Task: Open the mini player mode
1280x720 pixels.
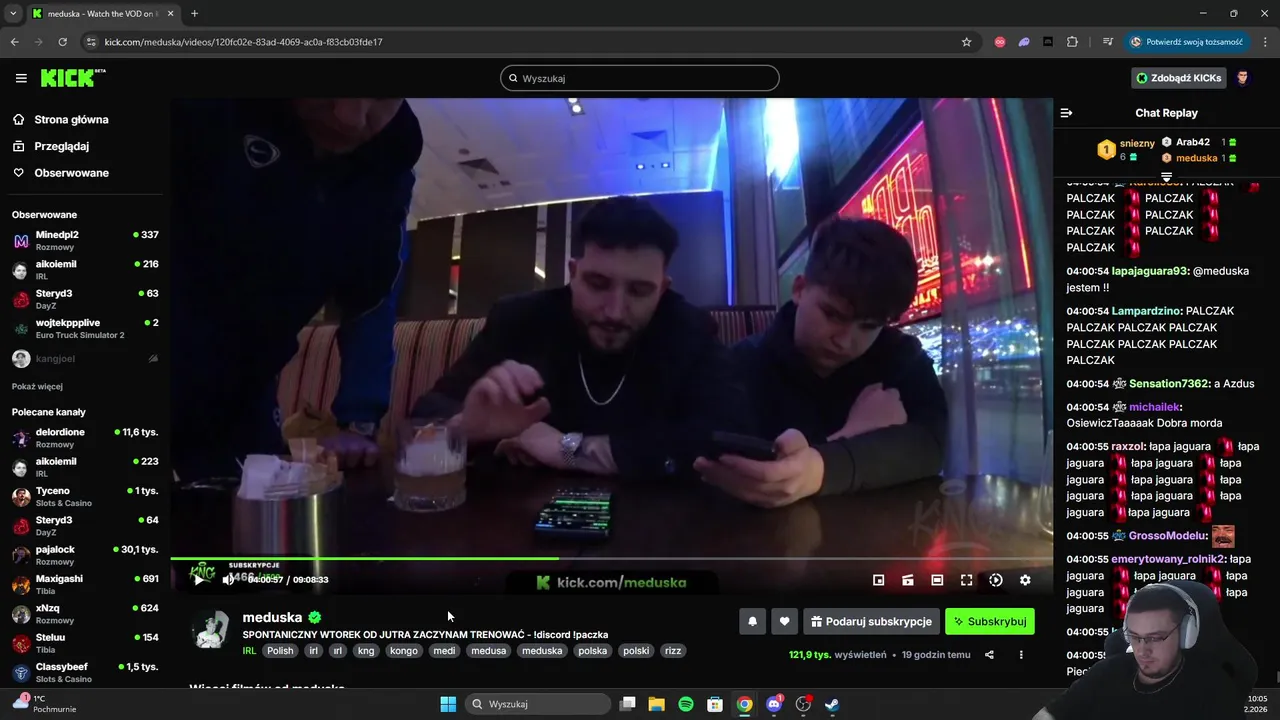Action: (879, 580)
